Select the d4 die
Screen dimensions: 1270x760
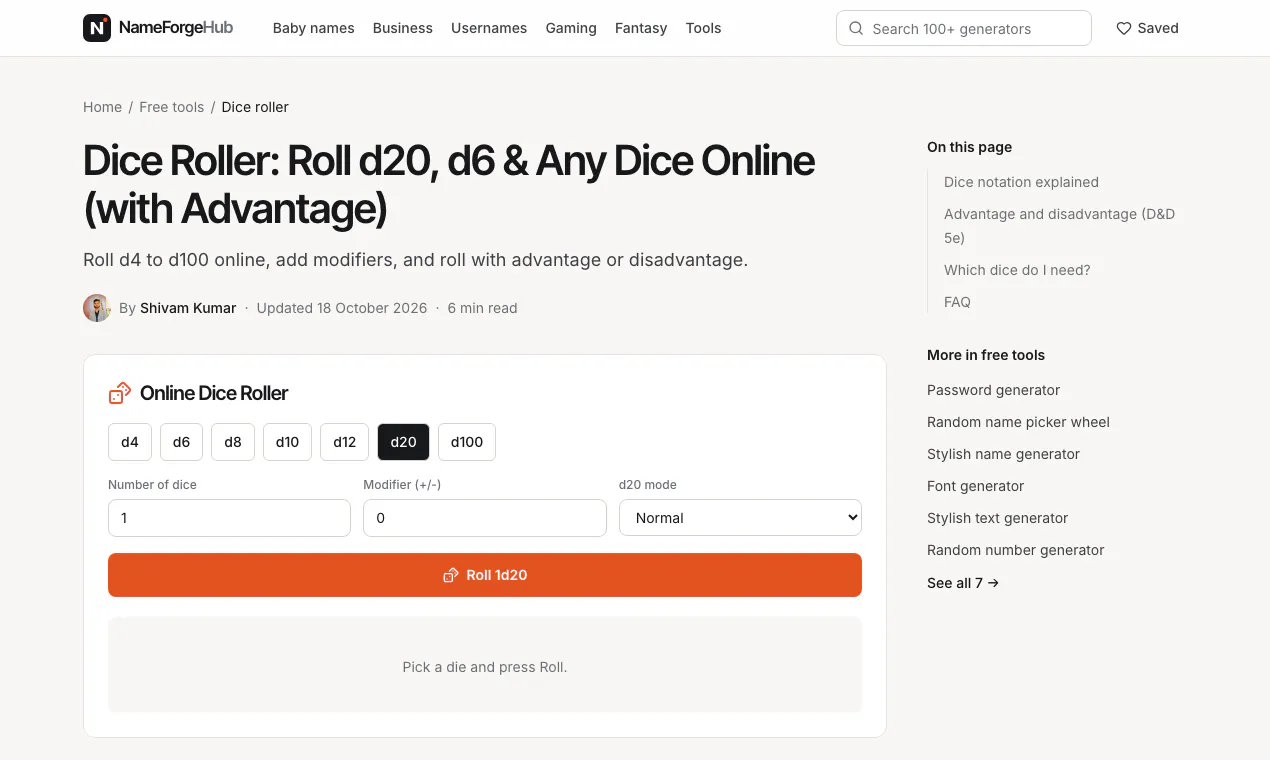130,442
